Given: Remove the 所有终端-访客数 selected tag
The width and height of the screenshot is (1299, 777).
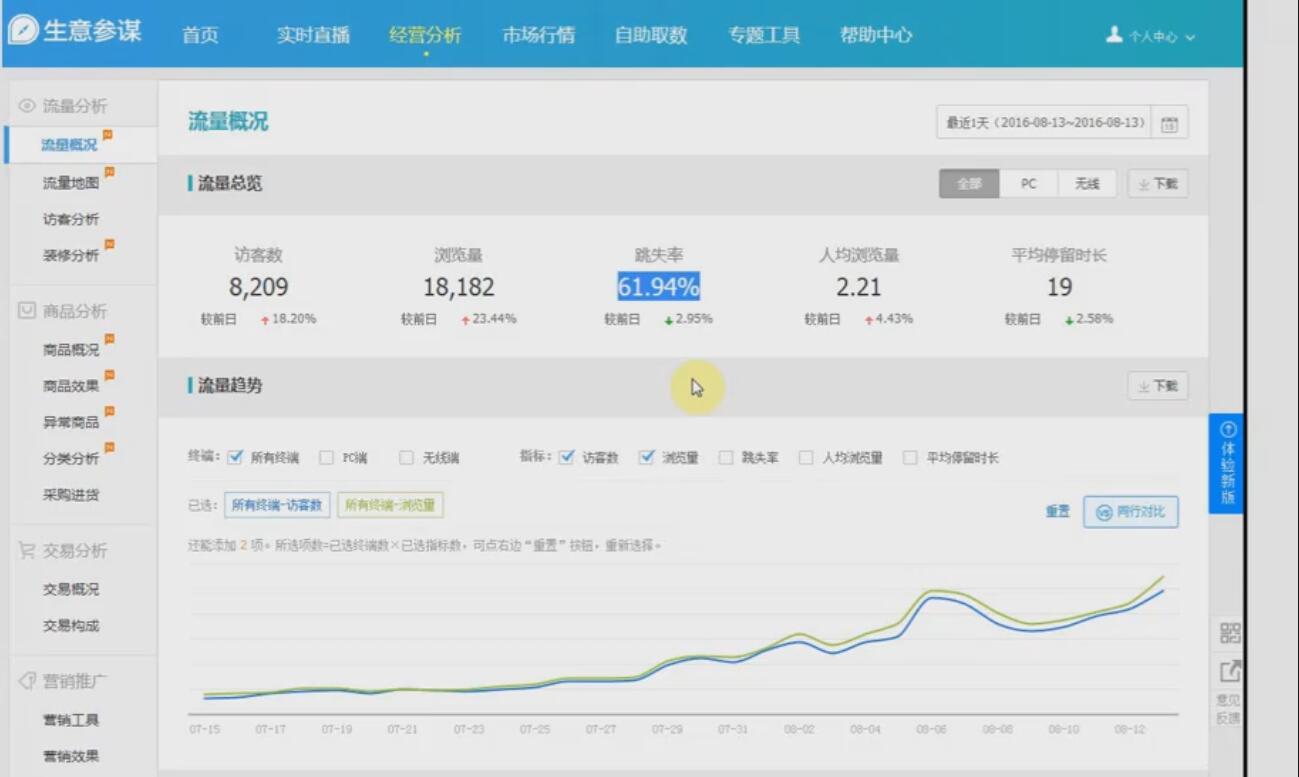Looking at the screenshot, I should click(277, 505).
